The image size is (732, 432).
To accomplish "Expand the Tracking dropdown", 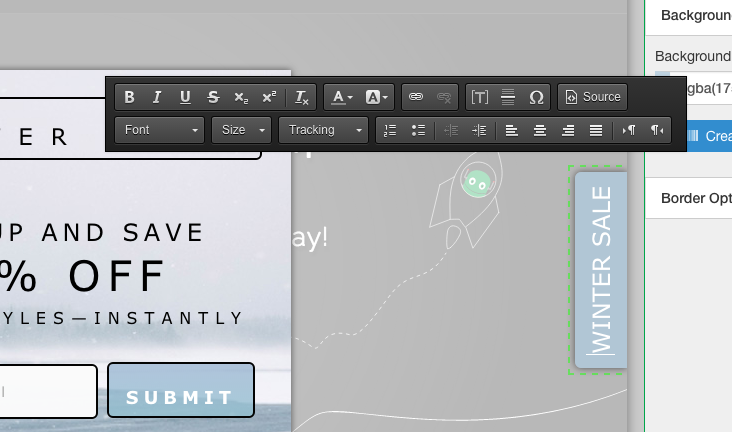I will click(323, 130).
